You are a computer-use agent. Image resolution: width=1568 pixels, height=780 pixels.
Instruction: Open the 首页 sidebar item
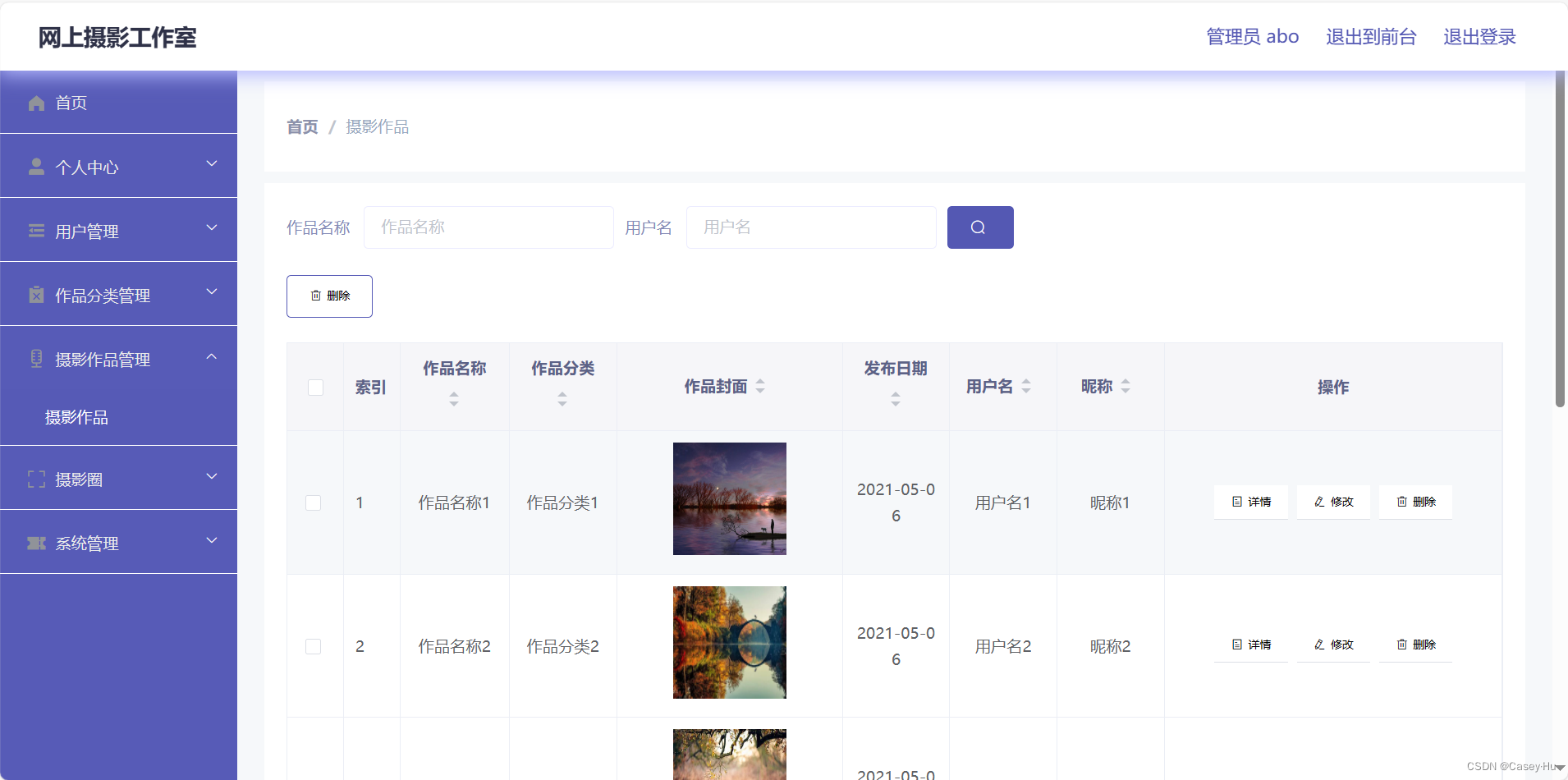coord(118,103)
